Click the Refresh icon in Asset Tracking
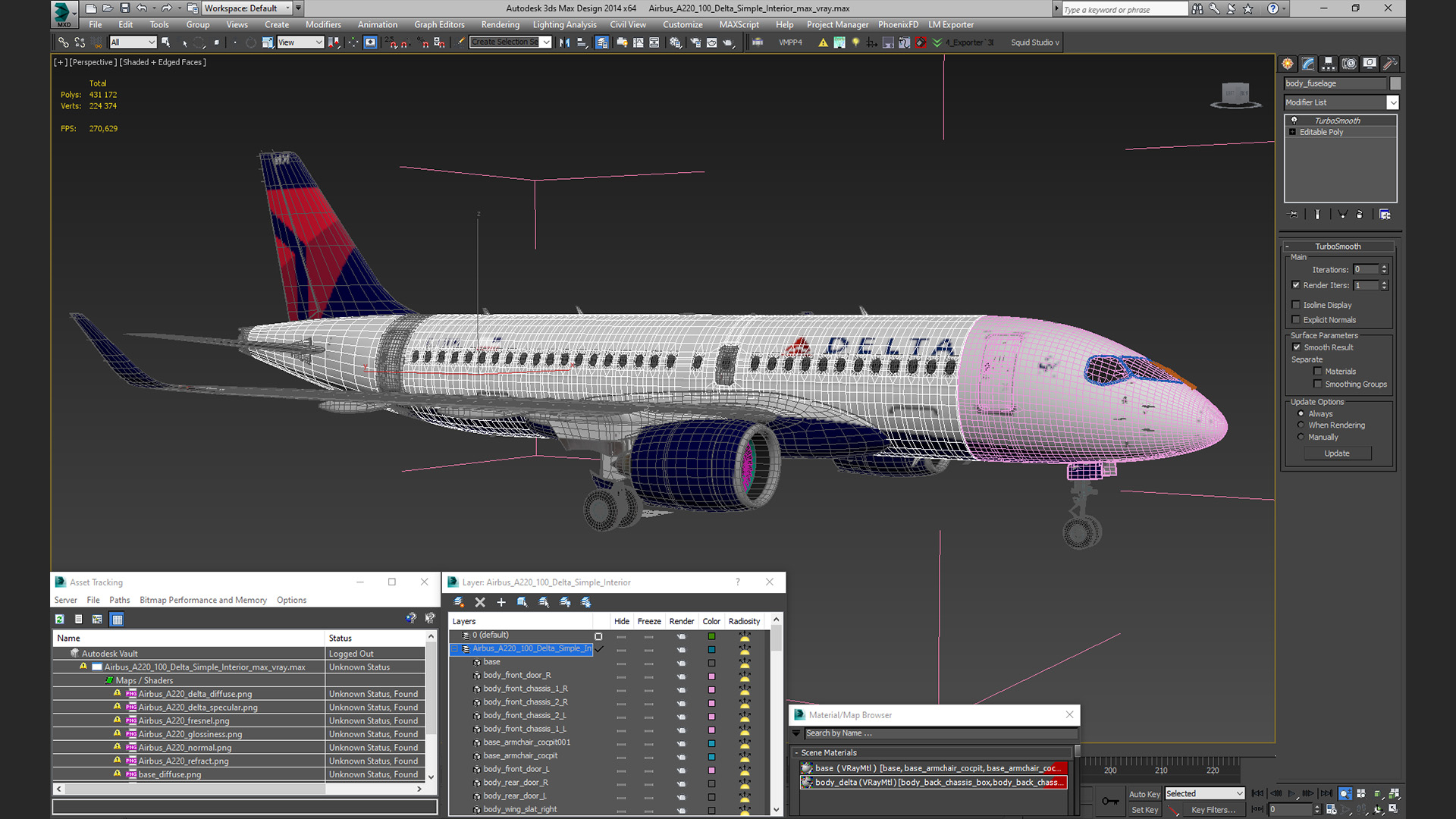 click(60, 620)
